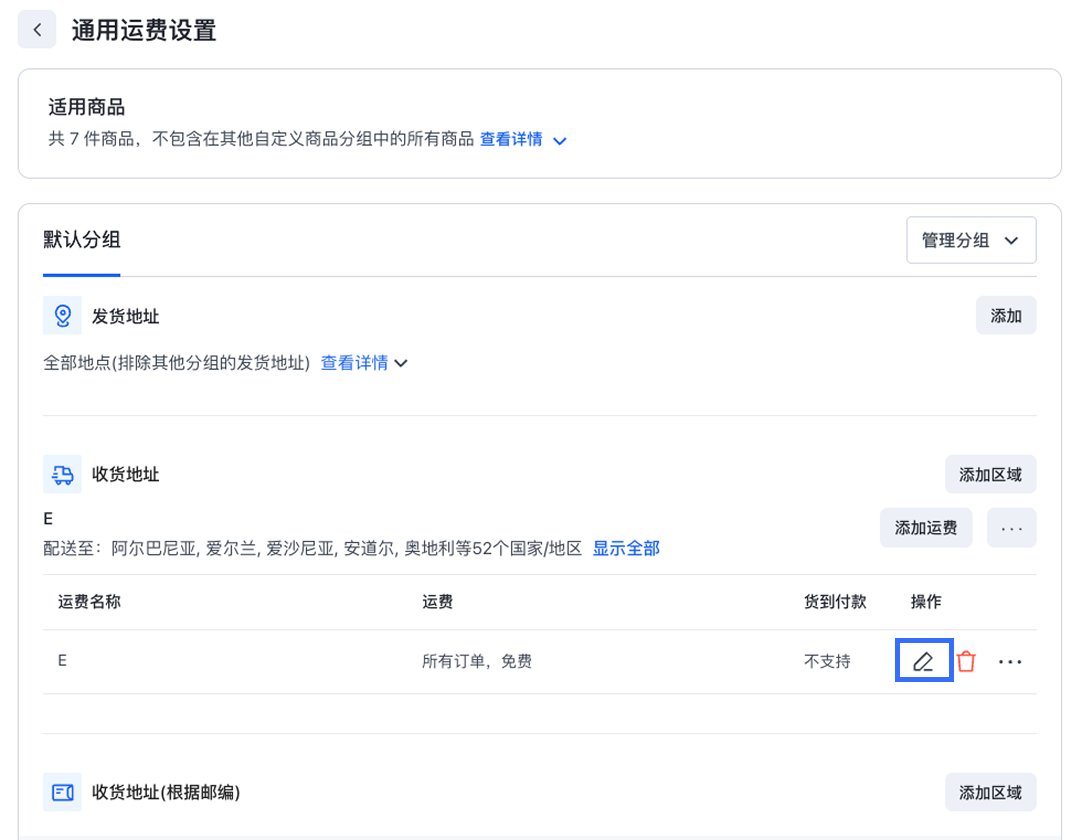This screenshot has width=1082, height=840.
Task: Open the 管理分组 dropdown
Action: pyautogui.click(x=970, y=240)
